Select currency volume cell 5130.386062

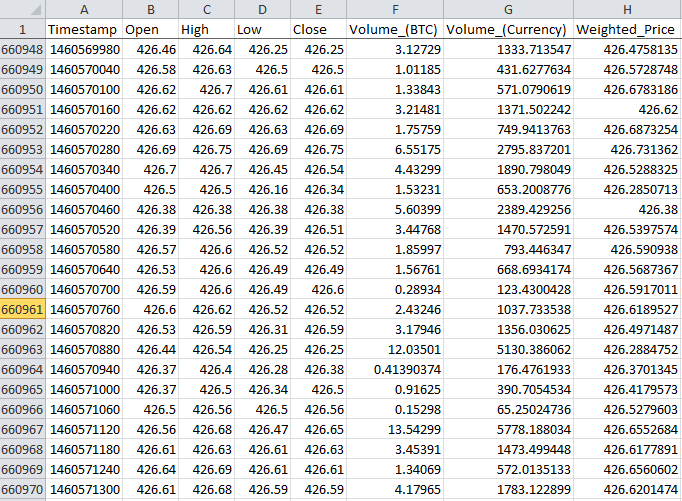pos(508,350)
